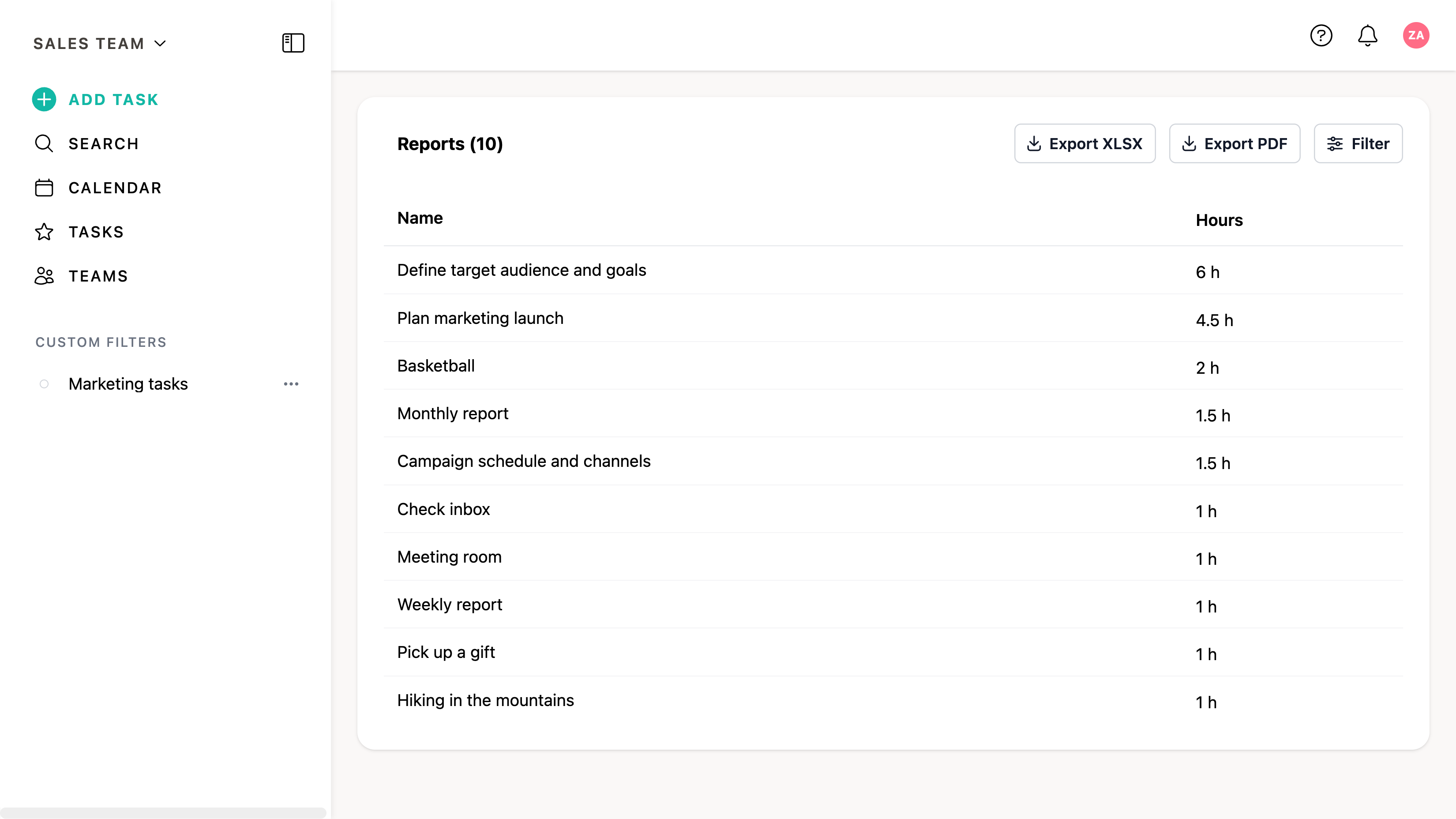Go to the Teams menu item
The width and height of the screenshot is (1456, 819).
[98, 276]
